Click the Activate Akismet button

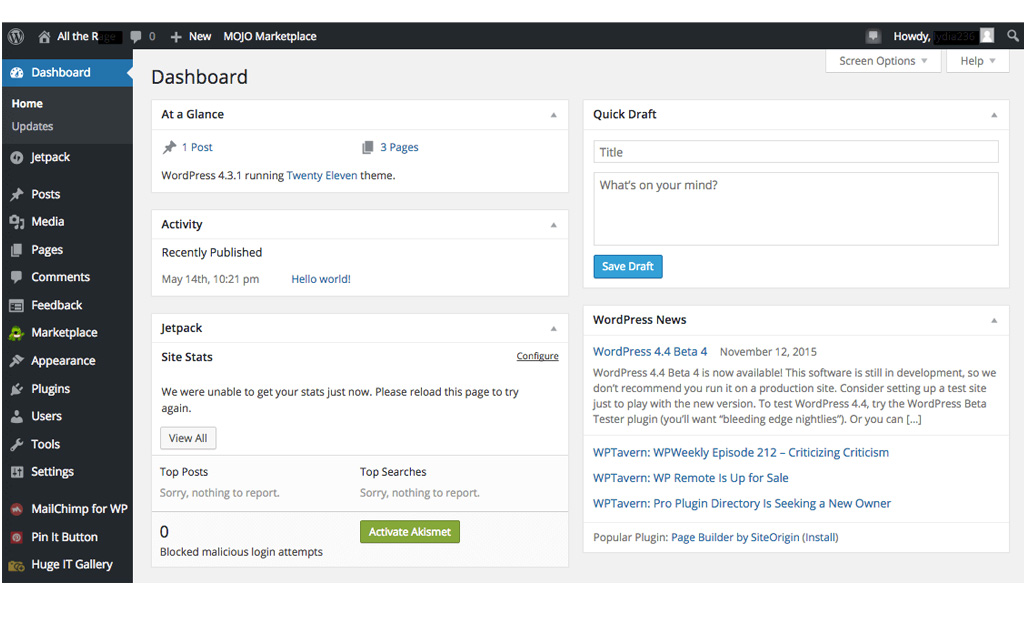(x=409, y=532)
